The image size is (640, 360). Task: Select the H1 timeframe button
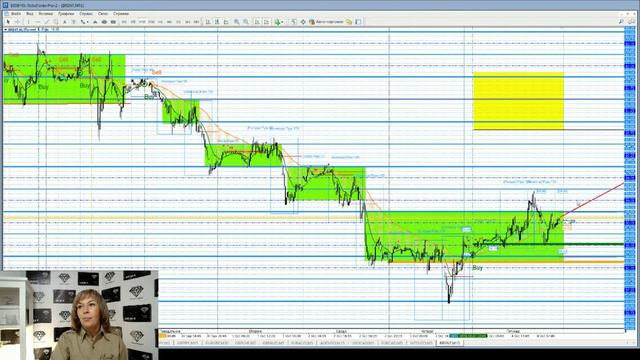pyautogui.click(x=160, y=22)
